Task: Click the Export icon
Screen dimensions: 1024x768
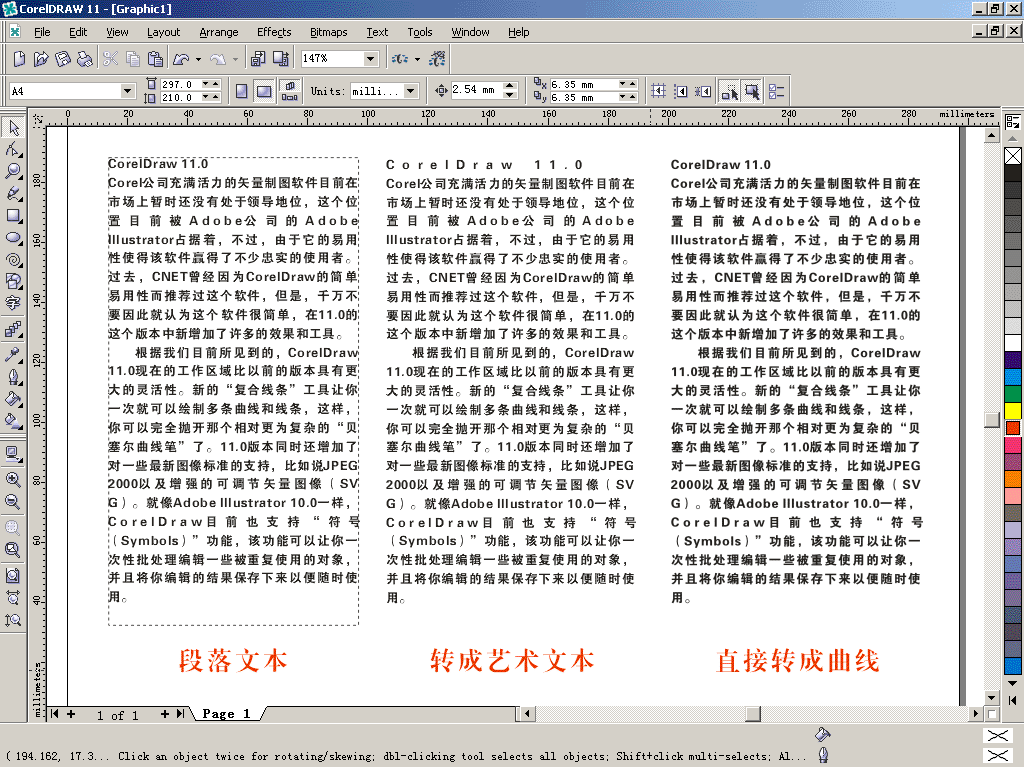Action: pyautogui.click(x=281, y=59)
